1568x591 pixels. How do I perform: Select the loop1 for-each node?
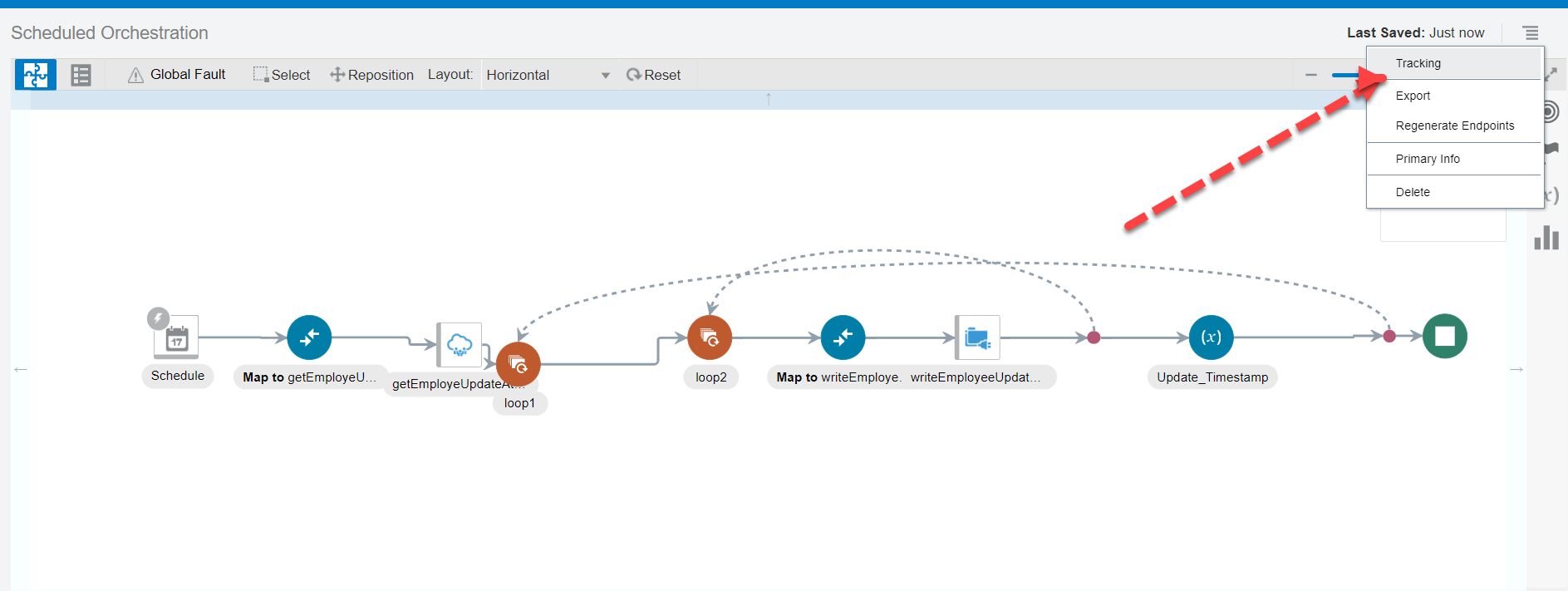pyautogui.click(x=519, y=364)
